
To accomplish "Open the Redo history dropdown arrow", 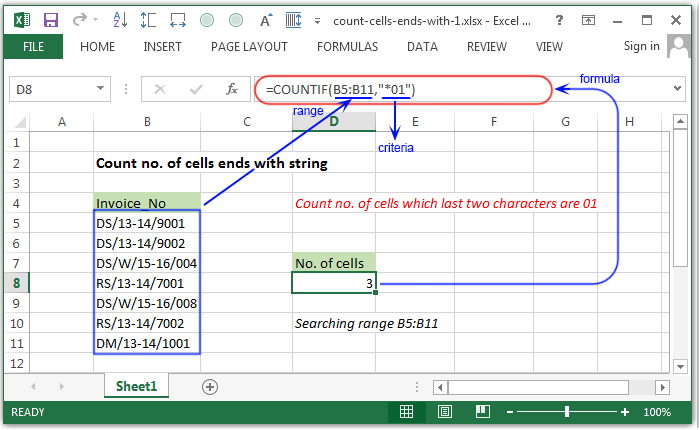I will click(95, 20).
